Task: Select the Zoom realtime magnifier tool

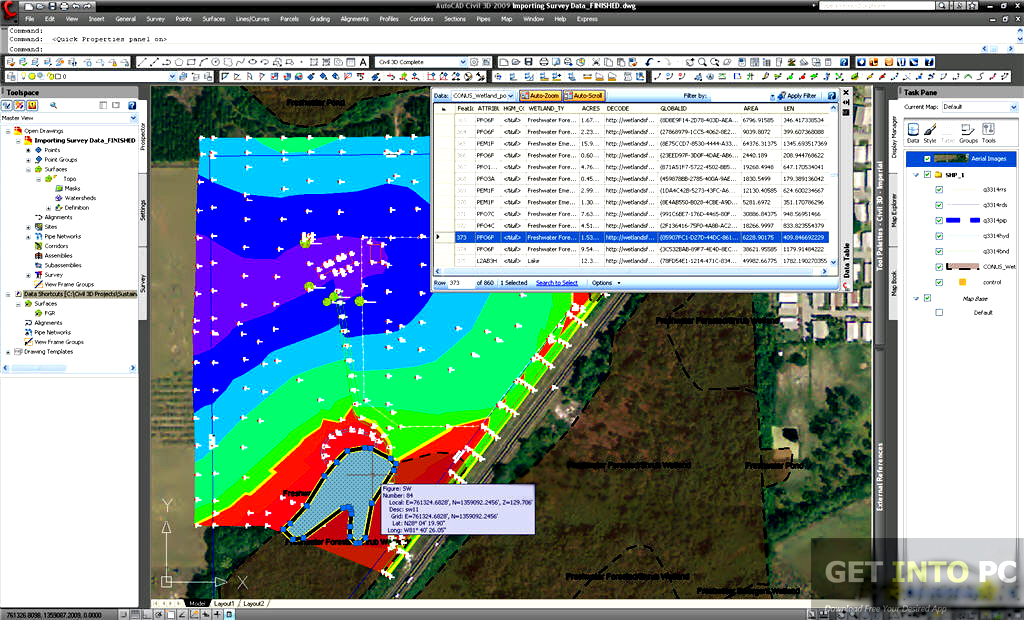Action: point(702,62)
